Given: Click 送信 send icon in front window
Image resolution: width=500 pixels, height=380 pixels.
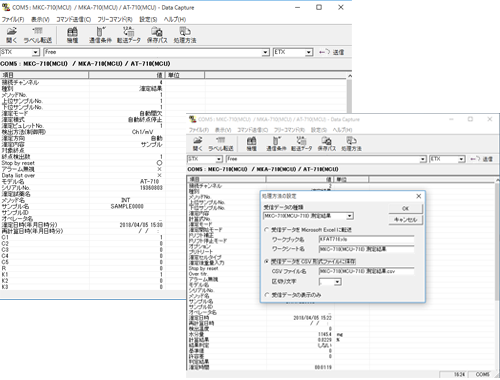Looking at the screenshot, I should [x=481, y=159].
